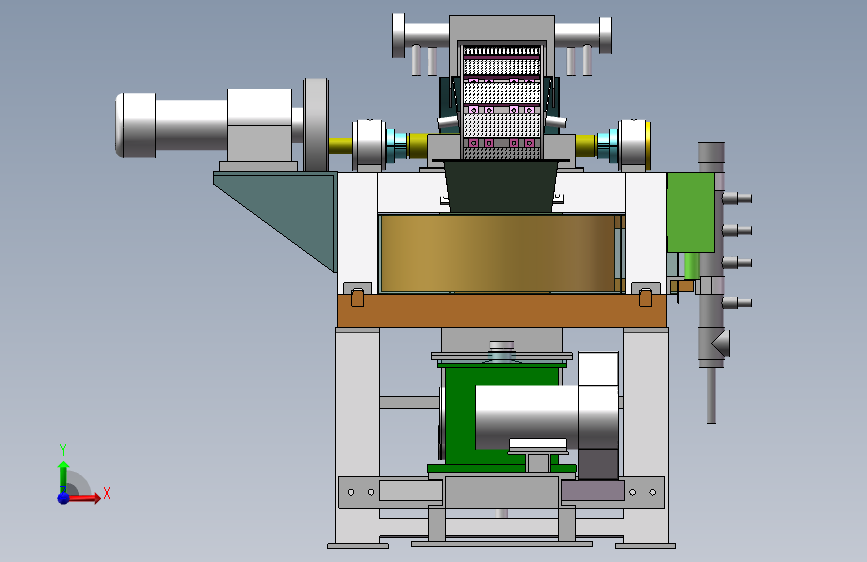Click the red X axis arrow of the triad
The image size is (867, 562).
84,498
